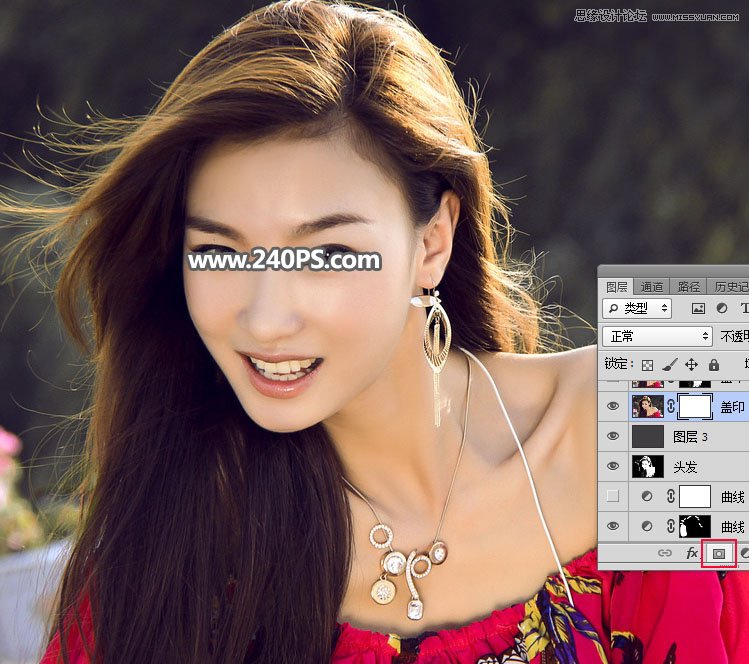Screen dimensions: 749x664
Task: Click mask link icon on hidden 曲线 layer
Action: (671, 496)
